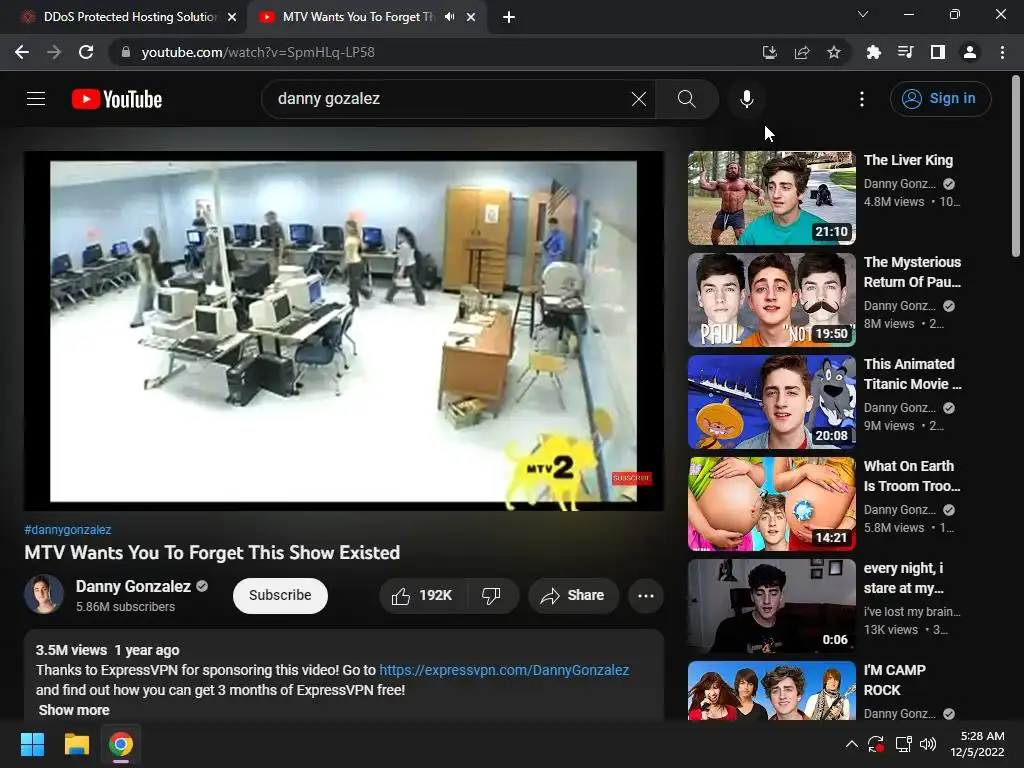This screenshot has height=768, width=1024.
Task: Dislike the video
Action: click(x=492, y=596)
